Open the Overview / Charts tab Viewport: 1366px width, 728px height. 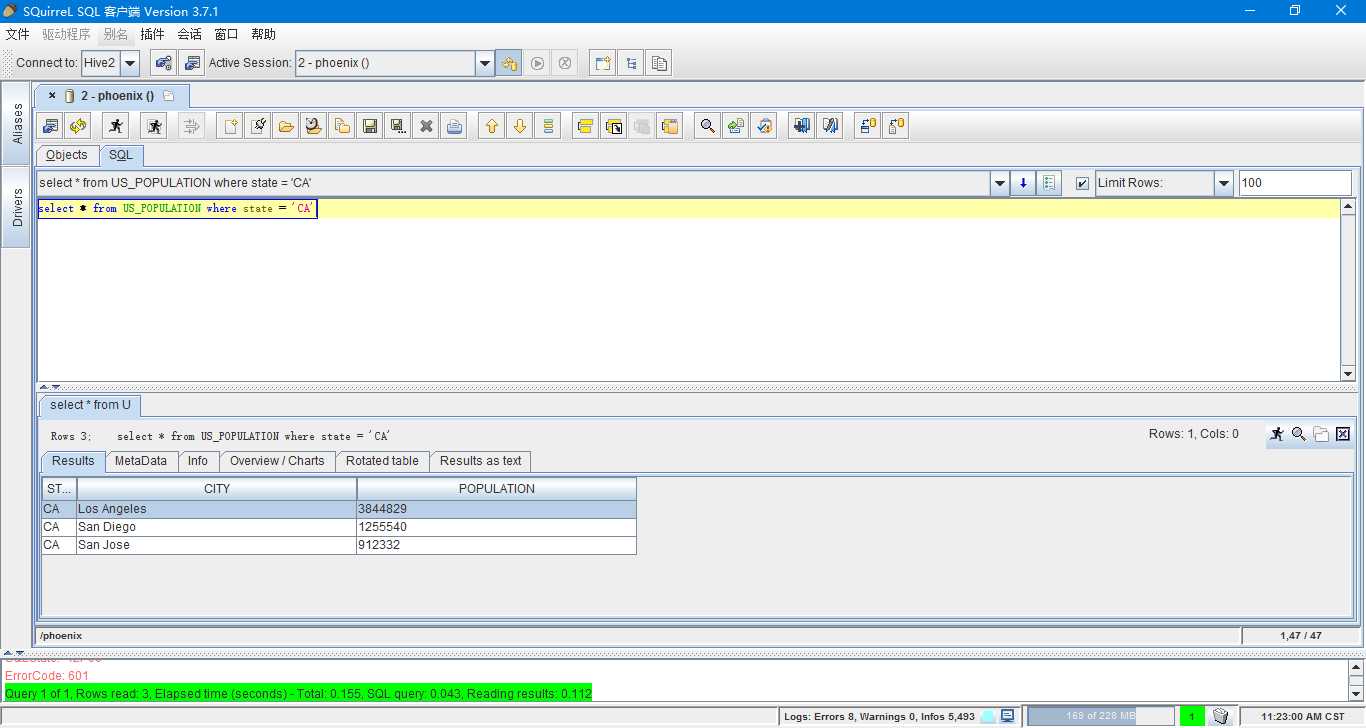277,461
